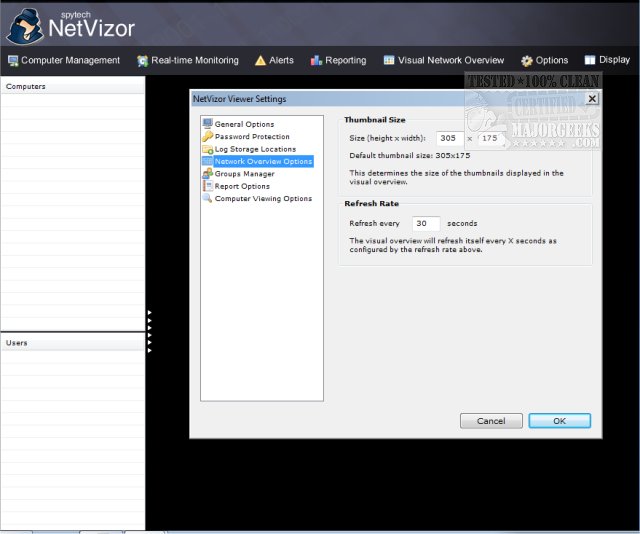Open the Reporting menu
This screenshot has width=640, height=534.
tap(338, 60)
